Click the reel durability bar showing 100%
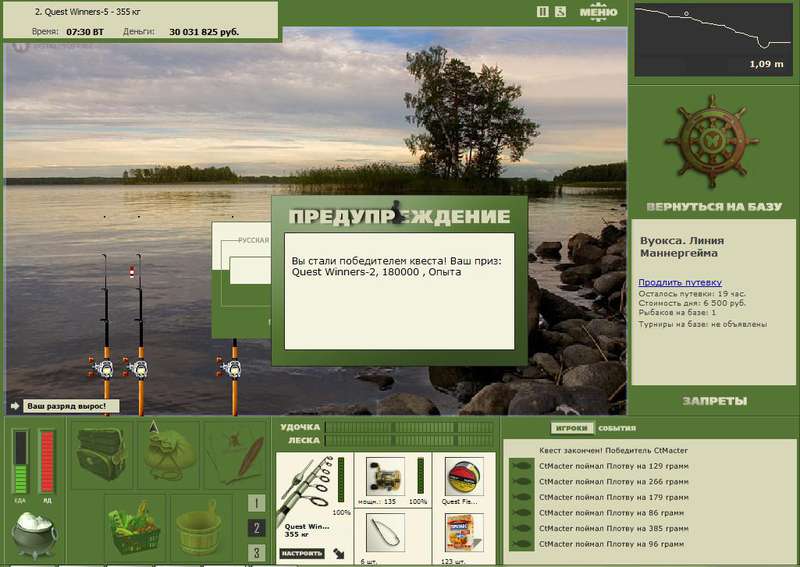 (420, 477)
